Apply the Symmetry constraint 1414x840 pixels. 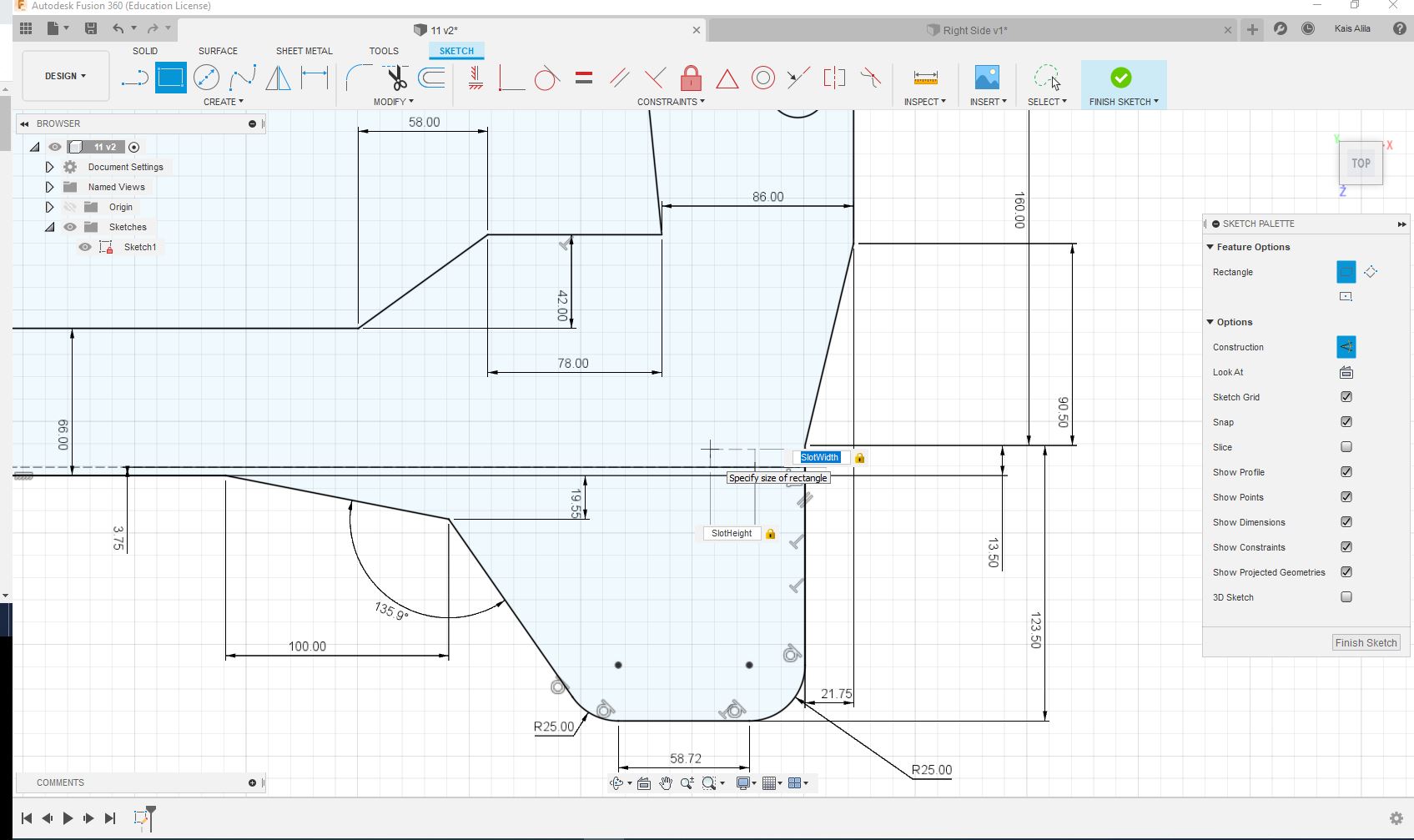click(x=834, y=78)
